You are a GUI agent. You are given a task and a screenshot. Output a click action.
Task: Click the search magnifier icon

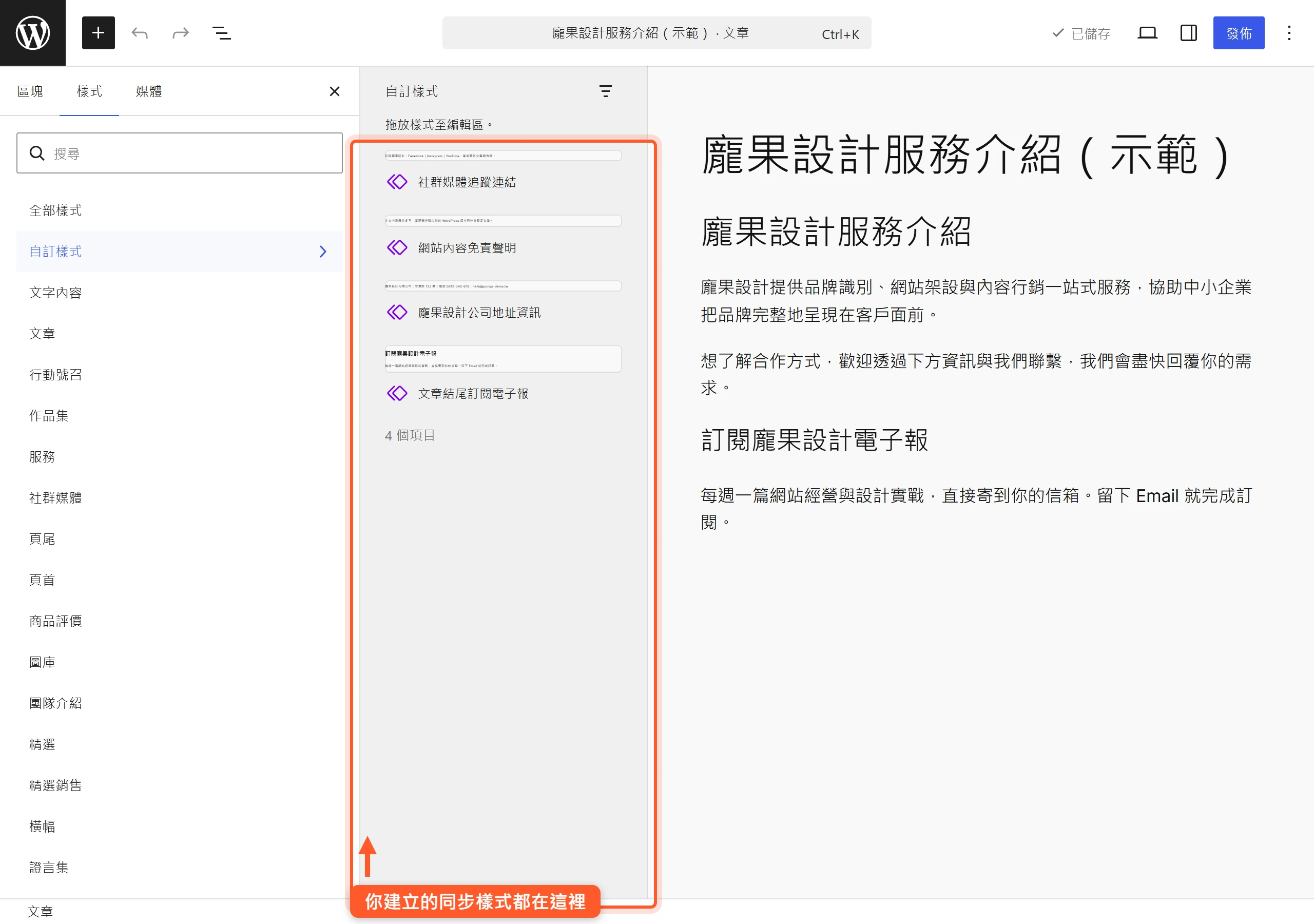click(37, 153)
